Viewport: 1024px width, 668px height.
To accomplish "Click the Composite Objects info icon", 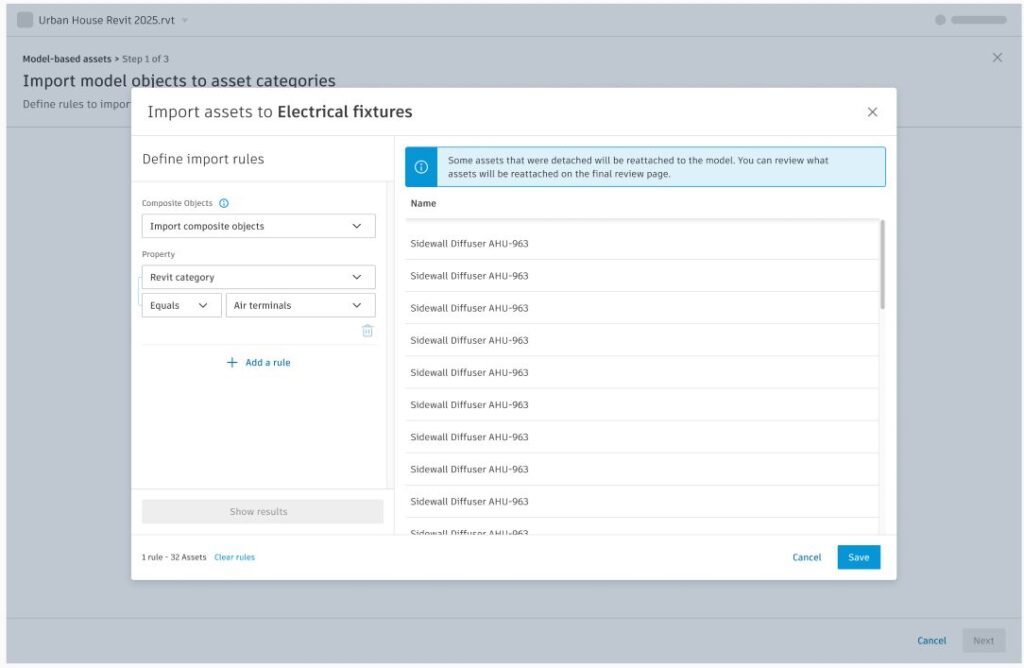I will [223, 203].
